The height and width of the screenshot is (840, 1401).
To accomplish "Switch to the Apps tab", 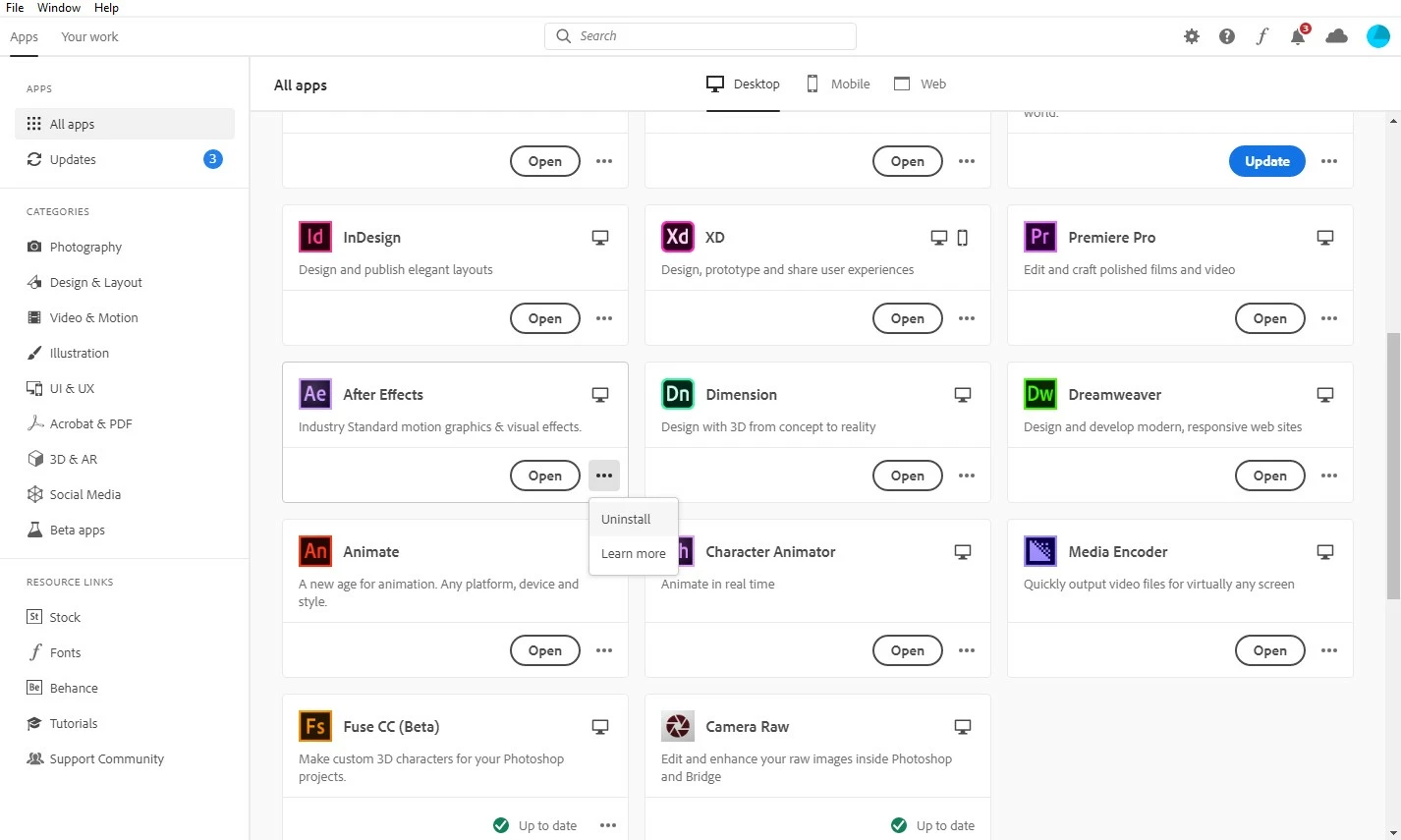I will point(24,37).
